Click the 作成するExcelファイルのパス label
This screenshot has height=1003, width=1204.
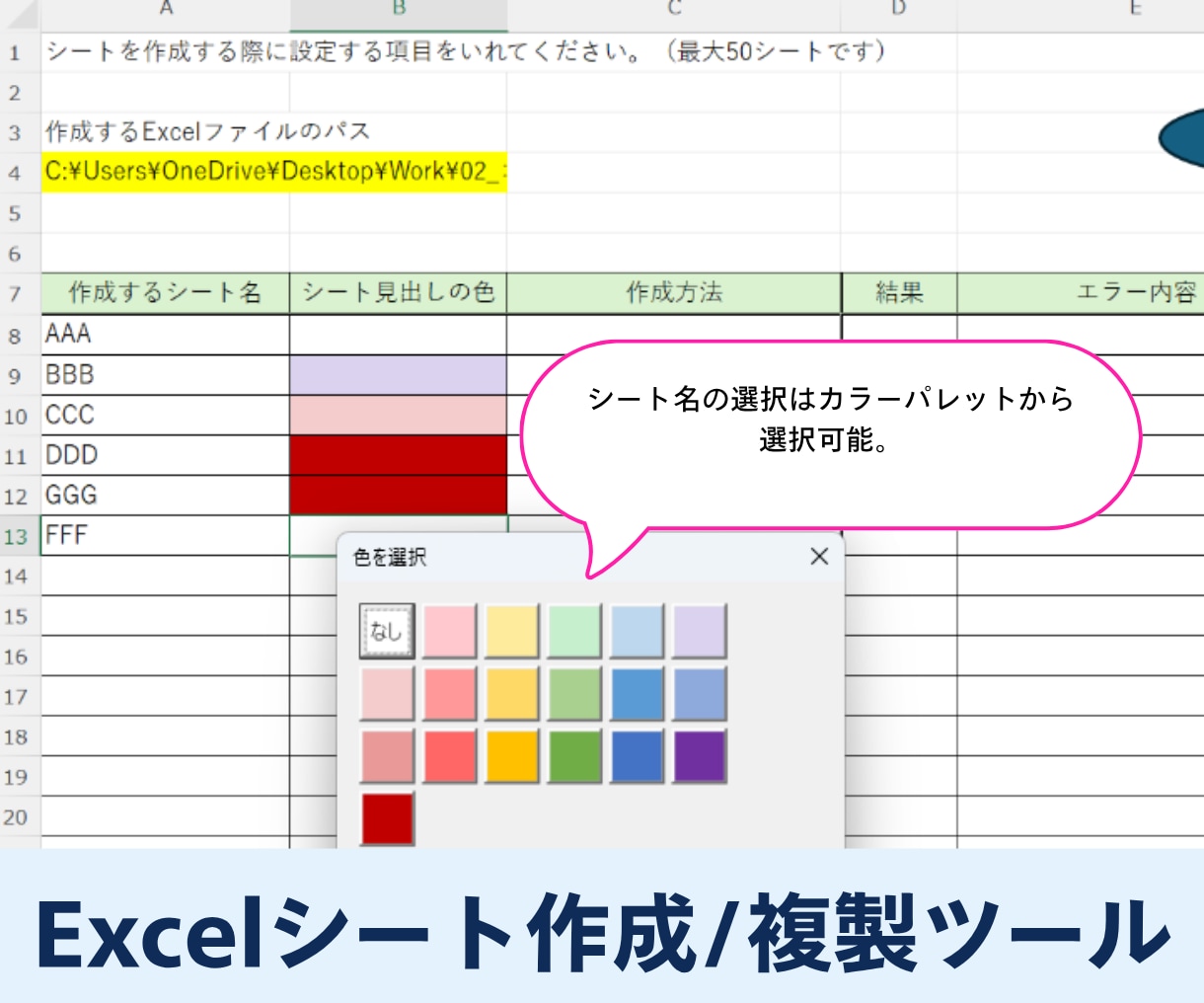[208, 131]
